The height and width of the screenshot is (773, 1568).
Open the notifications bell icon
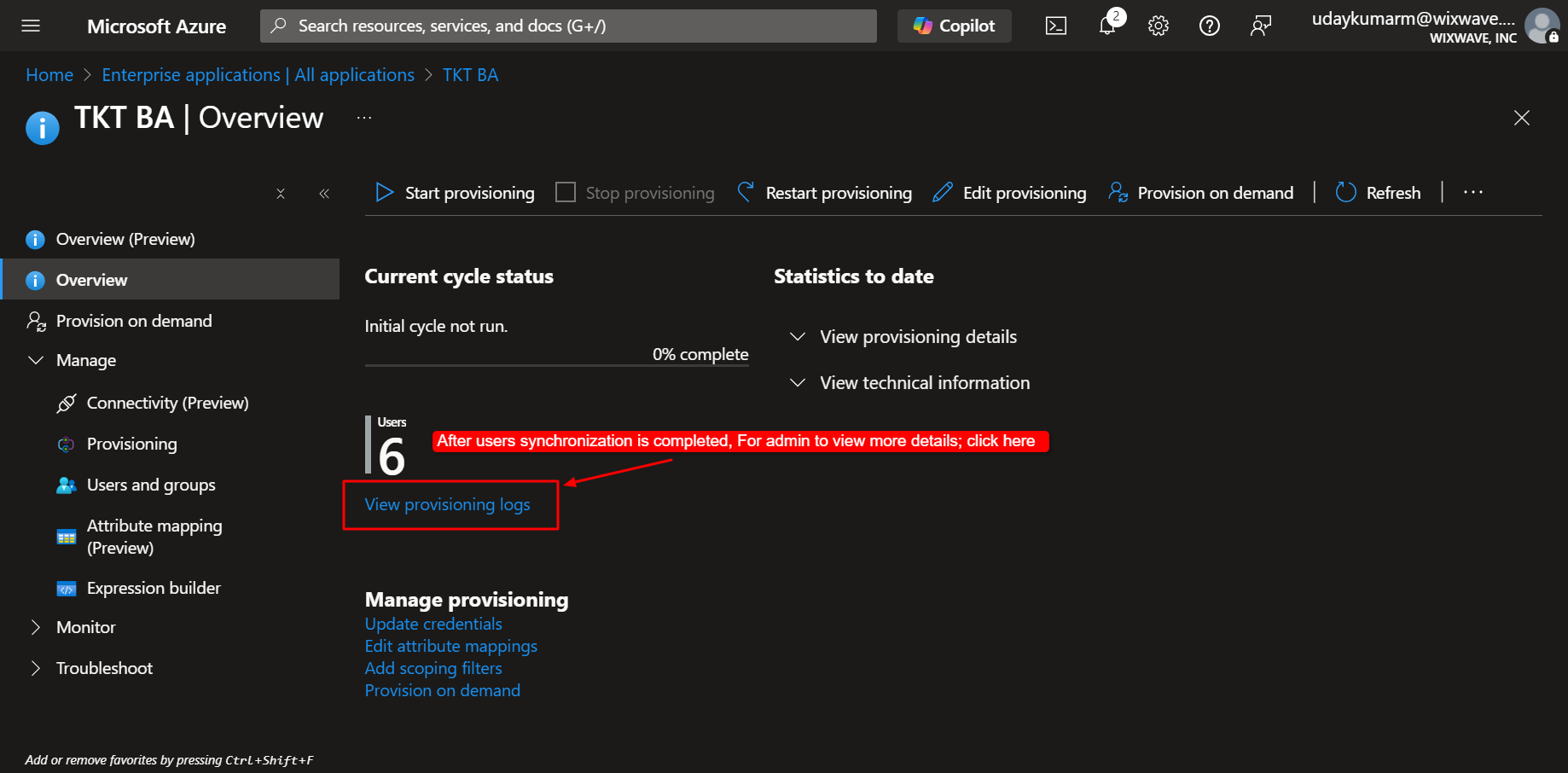1107,26
